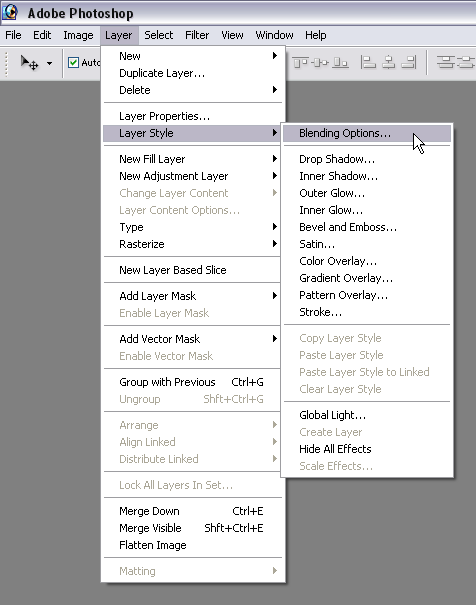Click the Photoshop title bar app icon
Screen dimensions: 476x605
point(10,12)
